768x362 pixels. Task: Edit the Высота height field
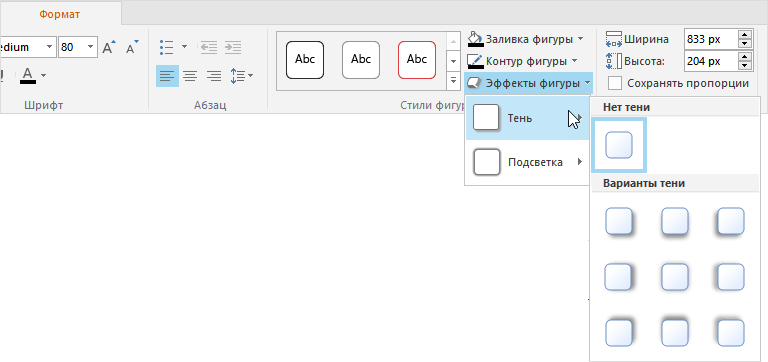point(711,62)
